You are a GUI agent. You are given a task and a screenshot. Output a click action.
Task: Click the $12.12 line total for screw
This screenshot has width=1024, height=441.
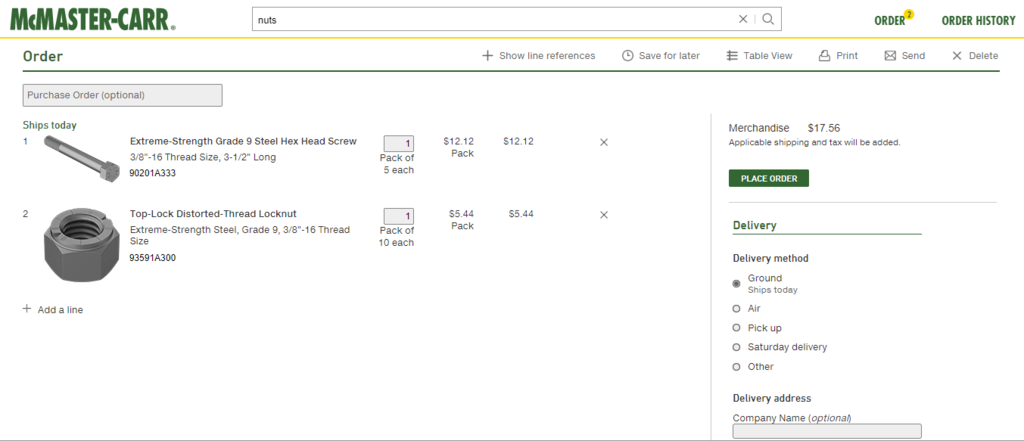(x=519, y=141)
